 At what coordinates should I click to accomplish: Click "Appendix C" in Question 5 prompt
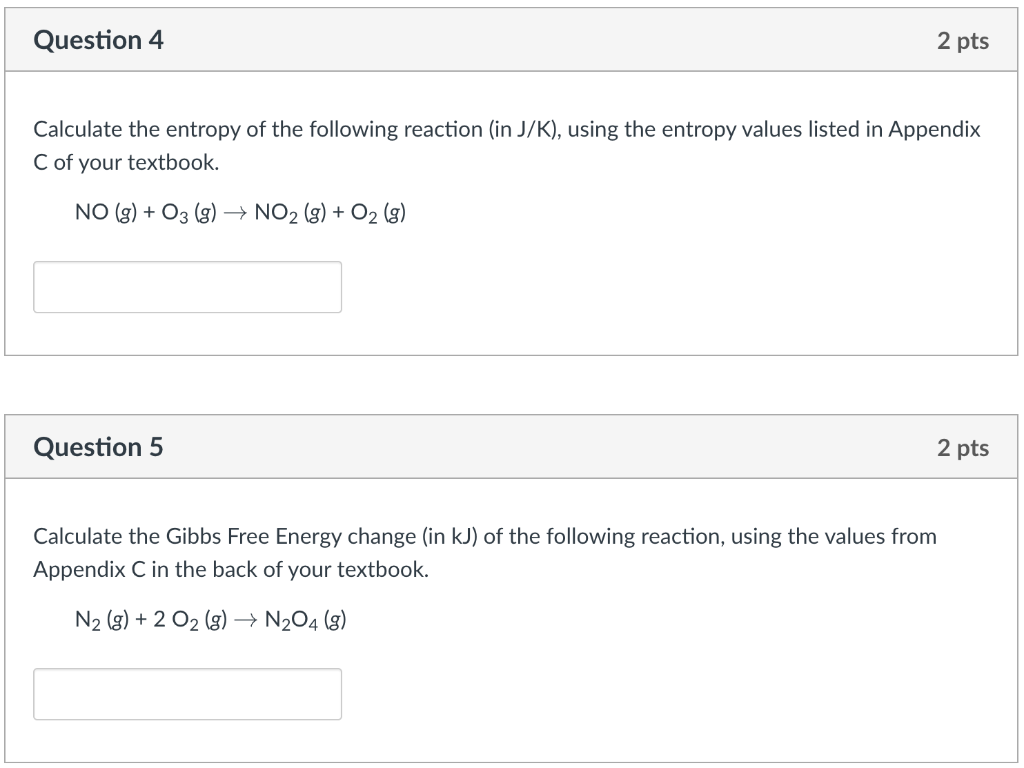pyautogui.click(x=89, y=570)
